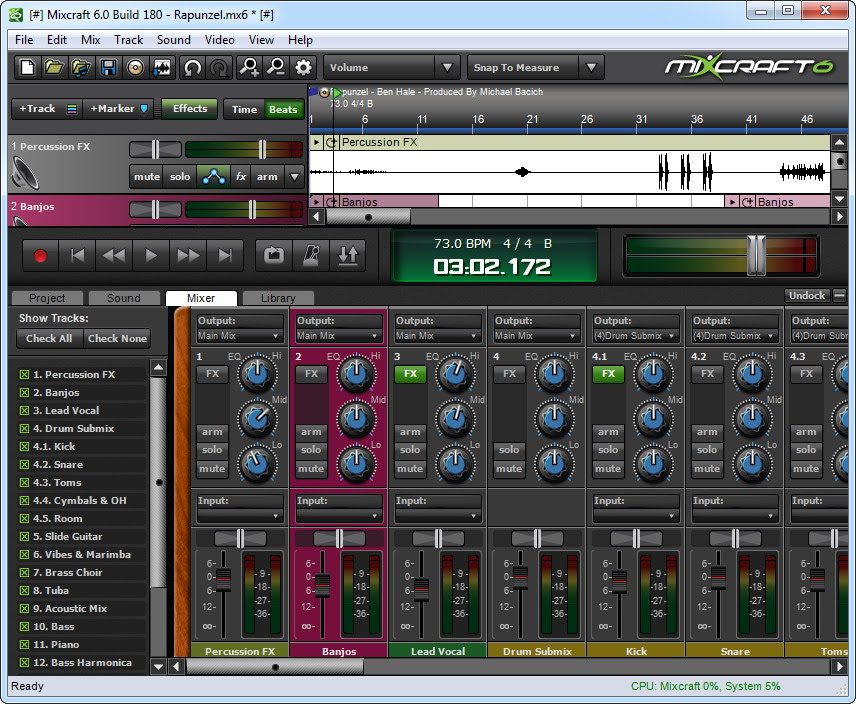Click the red Record button

(x=40, y=255)
